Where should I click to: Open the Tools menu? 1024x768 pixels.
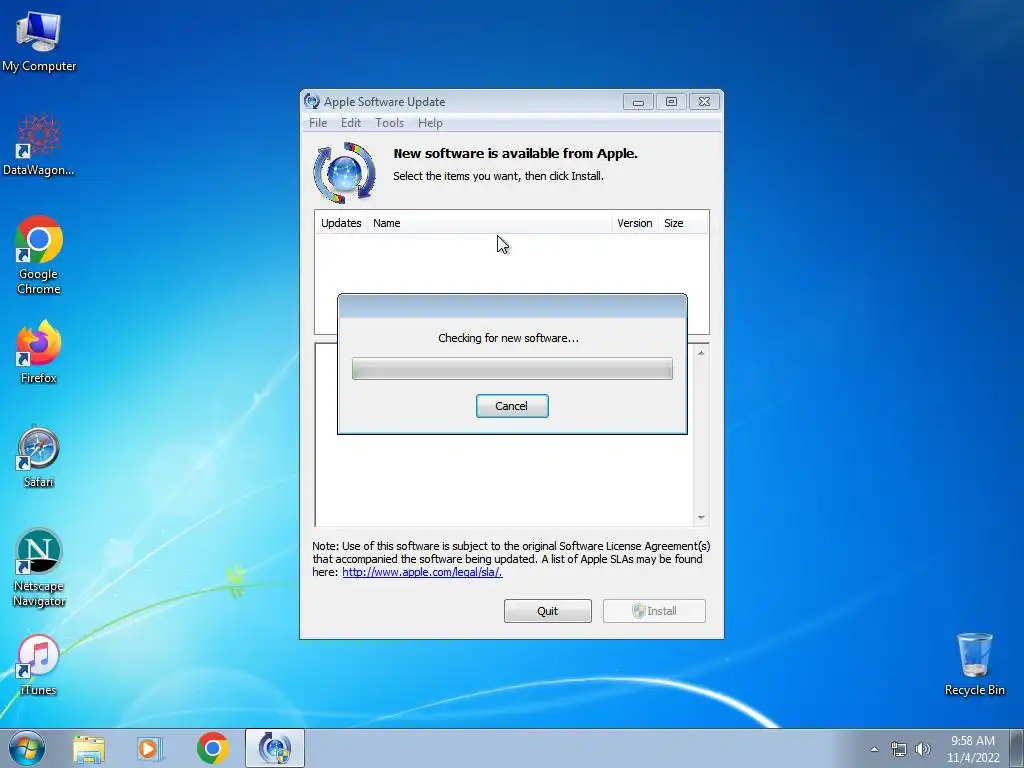[389, 123]
